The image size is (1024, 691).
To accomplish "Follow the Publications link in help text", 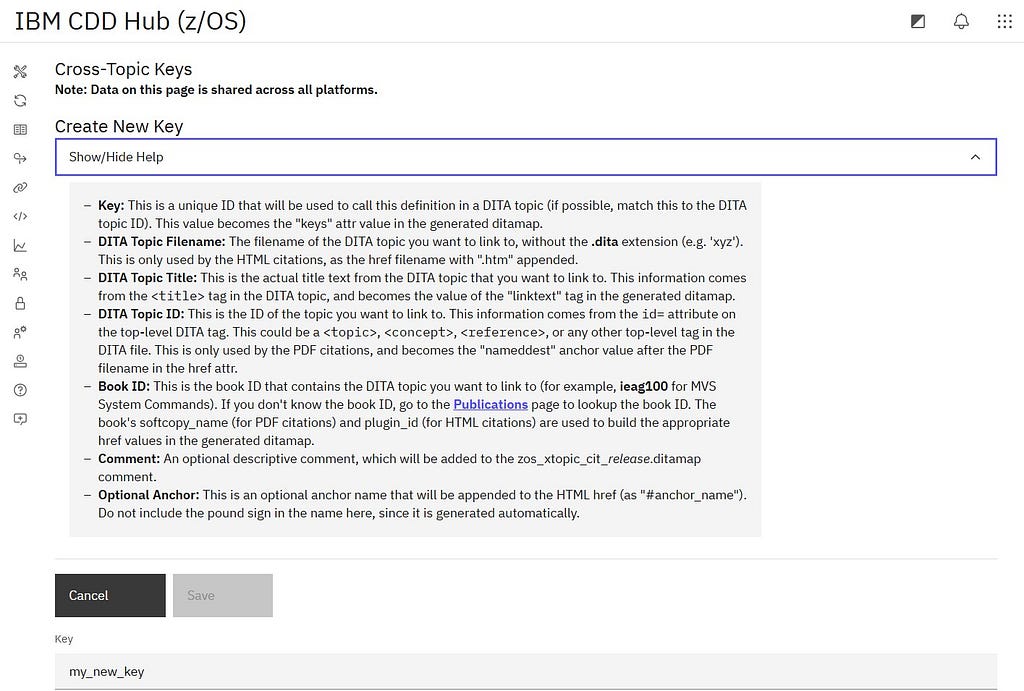I will (490, 404).
